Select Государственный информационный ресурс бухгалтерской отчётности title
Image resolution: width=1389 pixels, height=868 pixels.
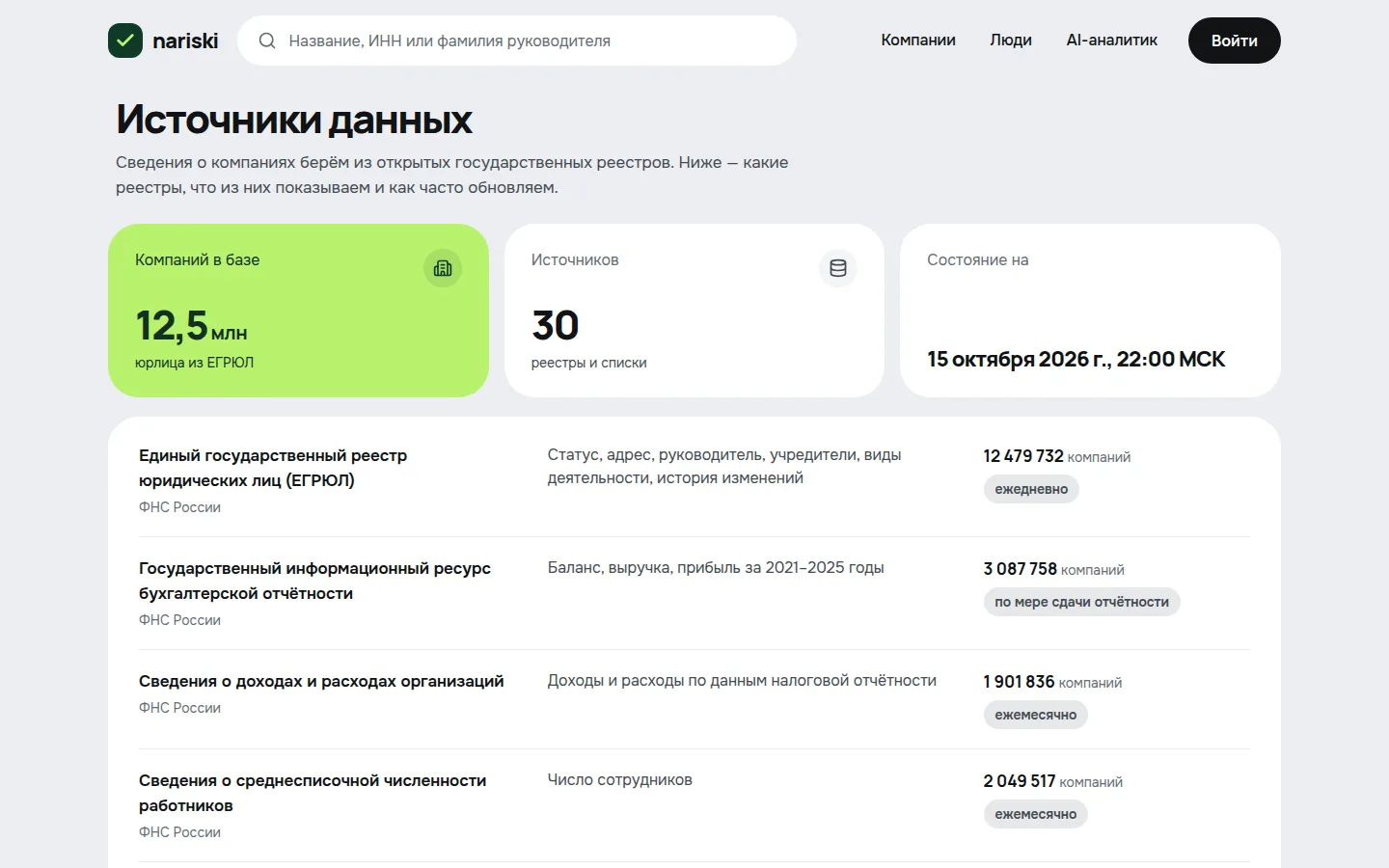(314, 581)
